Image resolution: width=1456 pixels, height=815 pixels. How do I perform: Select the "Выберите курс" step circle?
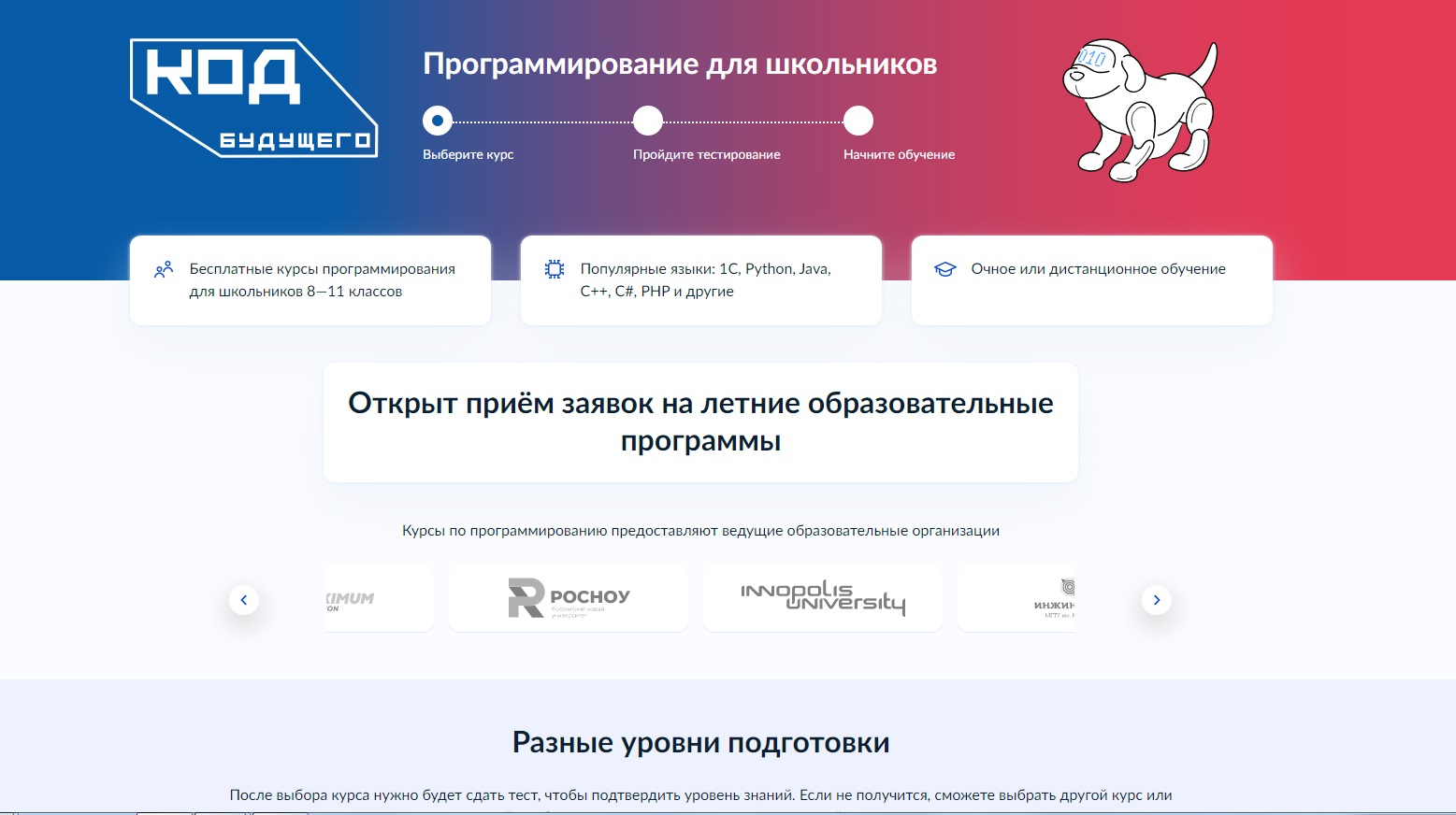coord(437,120)
